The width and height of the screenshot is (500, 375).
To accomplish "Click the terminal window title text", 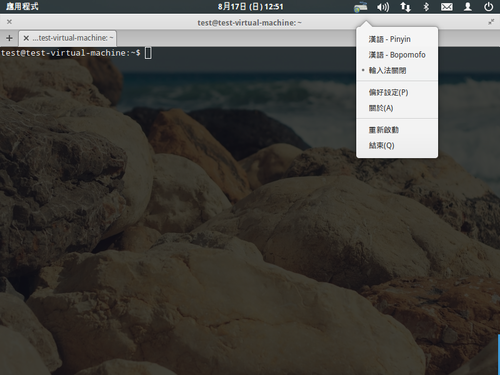I will 249,23.
